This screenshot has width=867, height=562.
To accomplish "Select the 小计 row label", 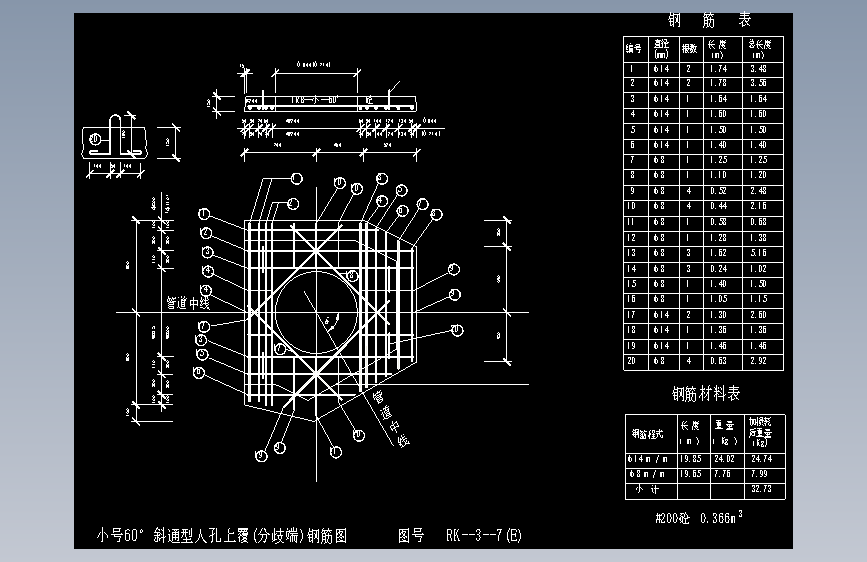I will pos(647,489).
